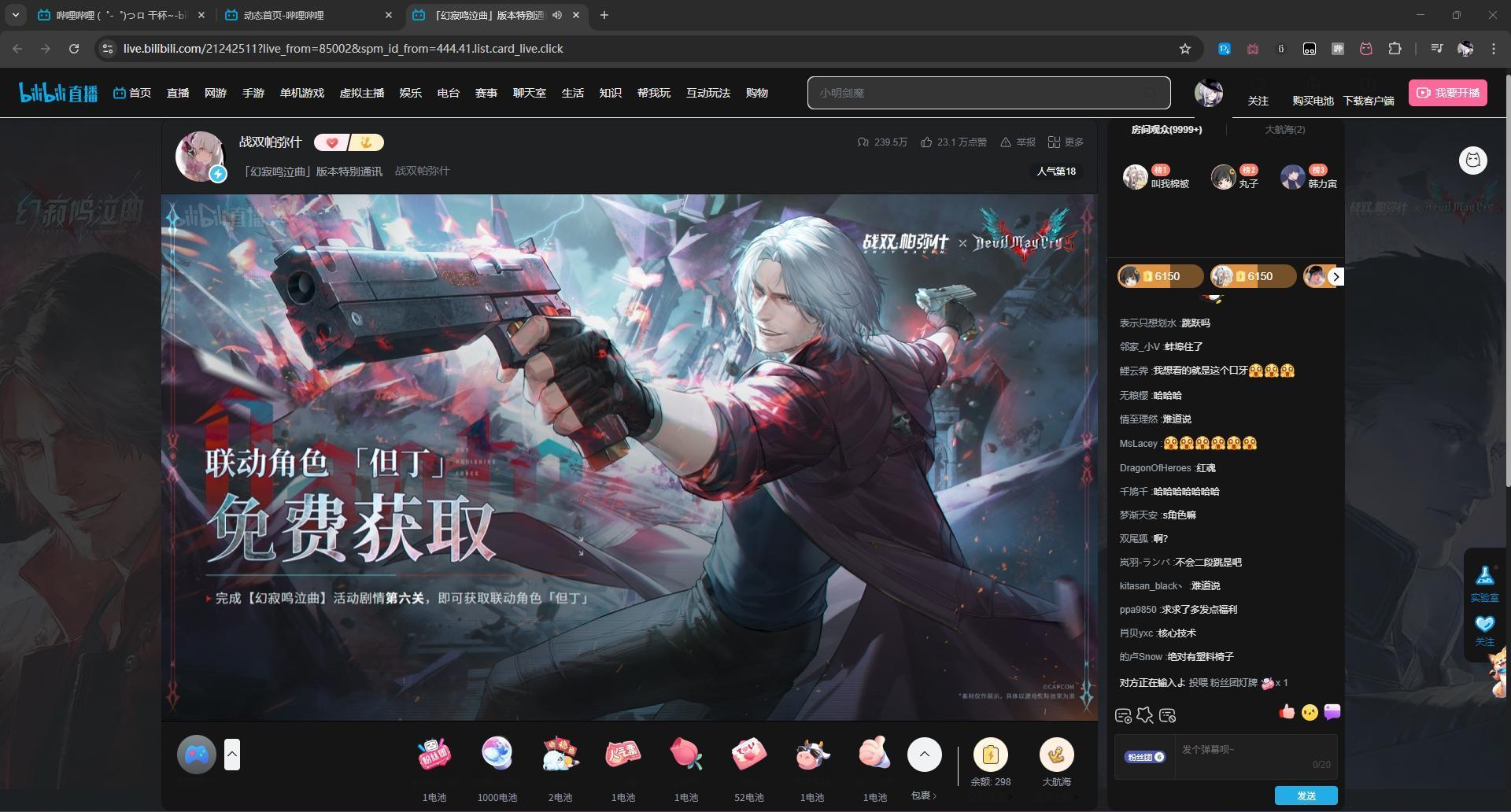Open the browser extensions puzzle icon

coord(1395,49)
